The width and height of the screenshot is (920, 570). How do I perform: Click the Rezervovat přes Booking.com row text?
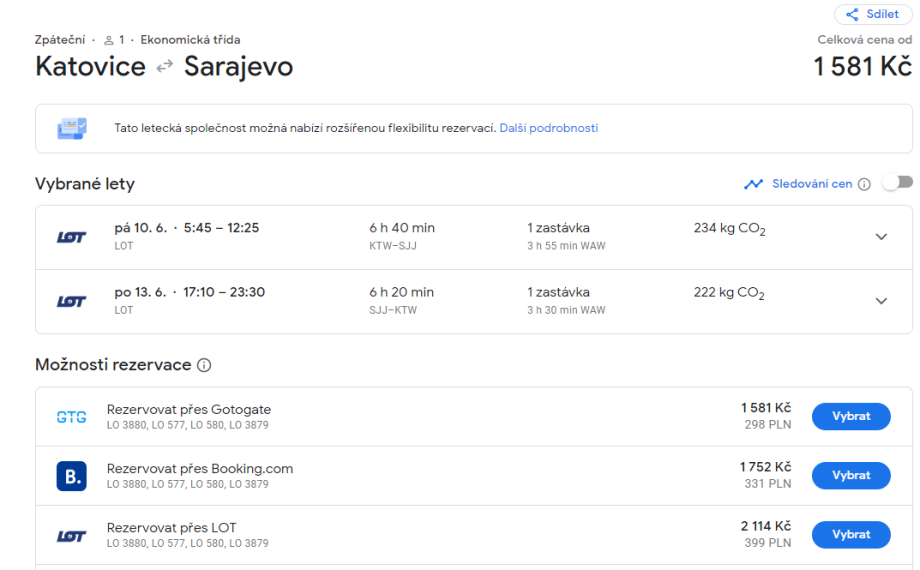tap(200, 468)
